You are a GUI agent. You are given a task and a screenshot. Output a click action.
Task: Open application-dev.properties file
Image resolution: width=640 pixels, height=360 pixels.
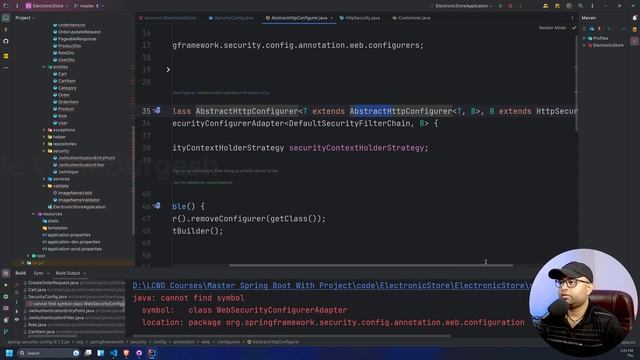pyautogui.click(x=74, y=242)
